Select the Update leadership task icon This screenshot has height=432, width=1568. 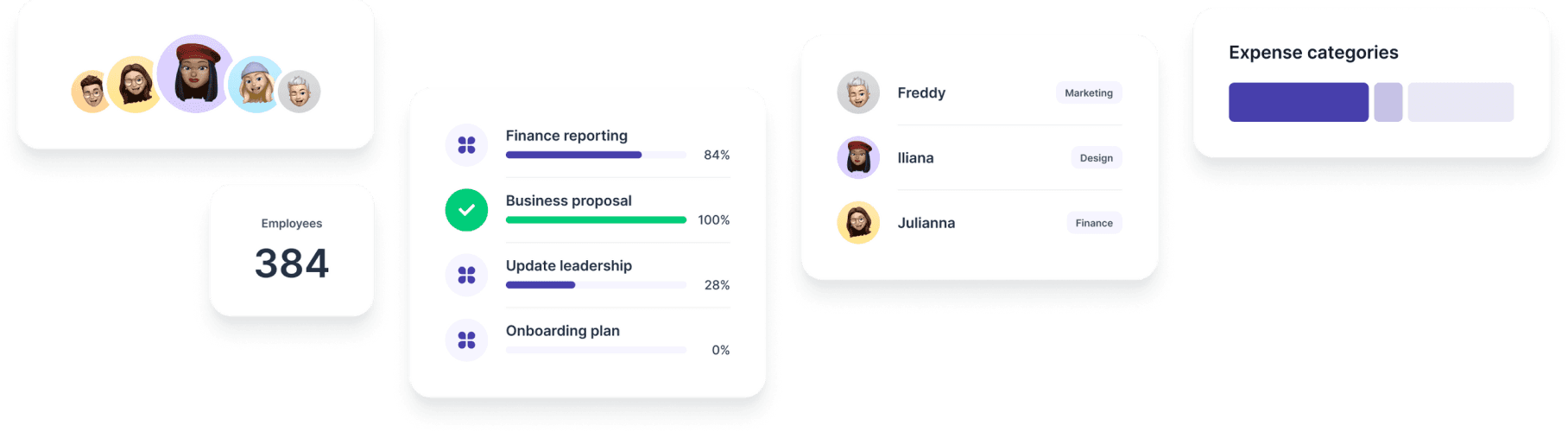pyautogui.click(x=466, y=275)
